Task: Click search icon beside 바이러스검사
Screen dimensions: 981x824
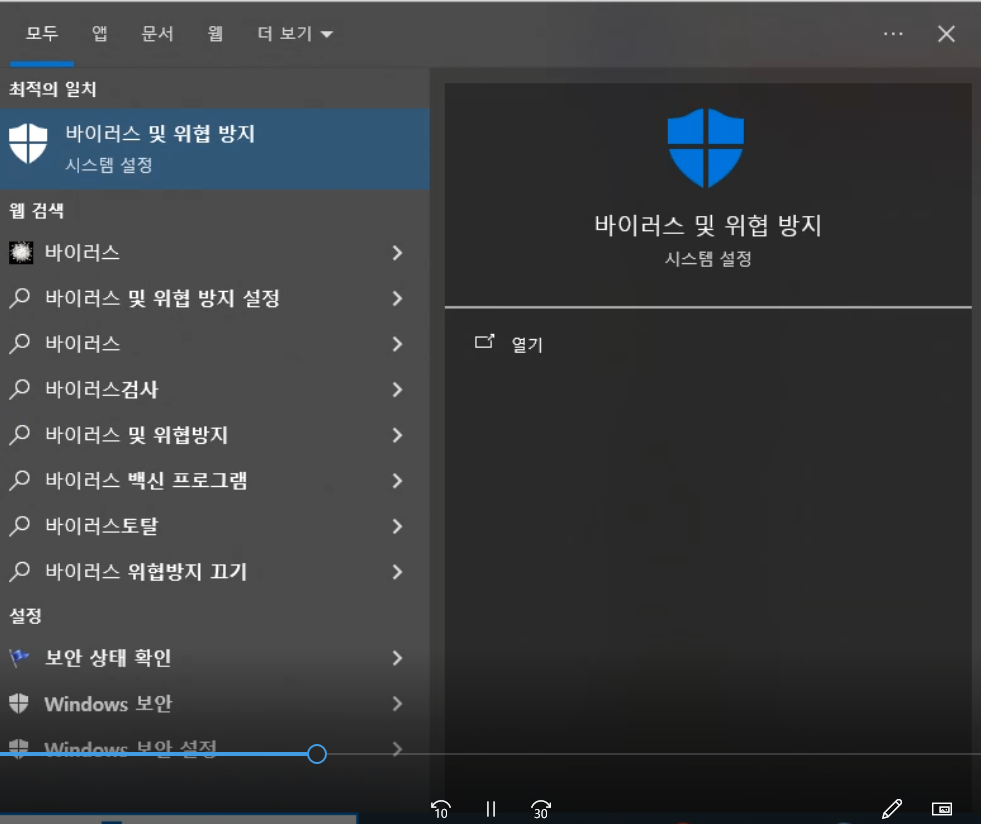Action: pos(20,389)
